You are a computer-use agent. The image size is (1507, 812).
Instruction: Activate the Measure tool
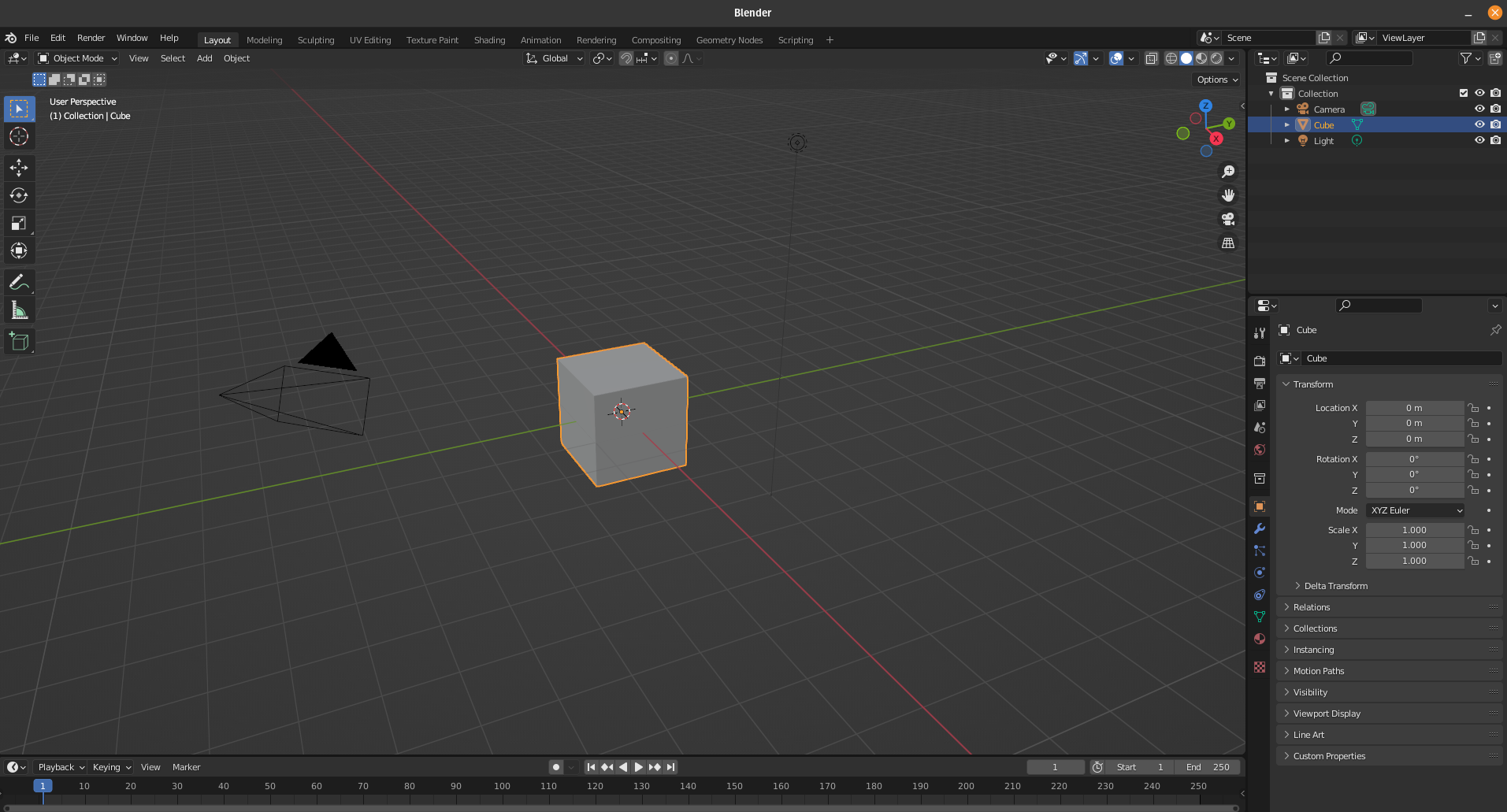(19, 310)
